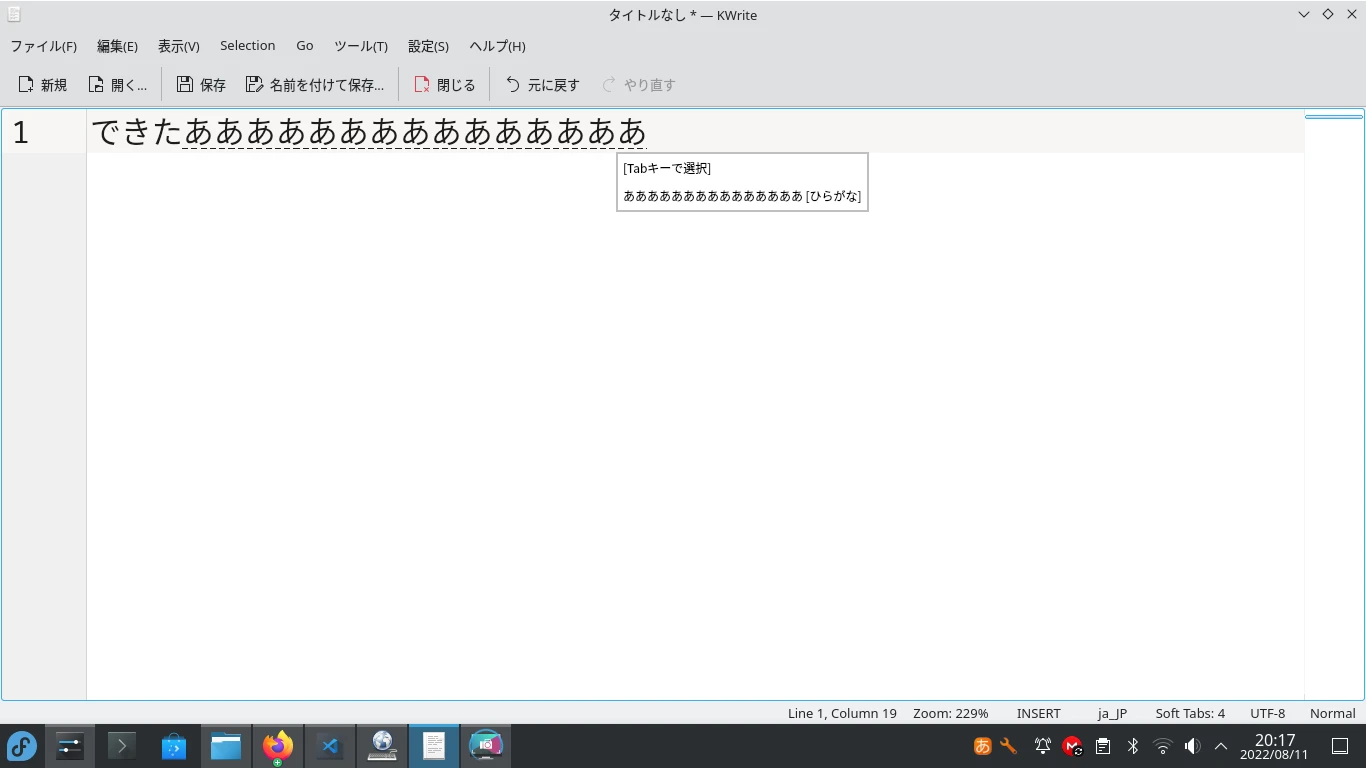Open the Selection menu
This screenshot has width=1366, height=768.
pos(247,46)
